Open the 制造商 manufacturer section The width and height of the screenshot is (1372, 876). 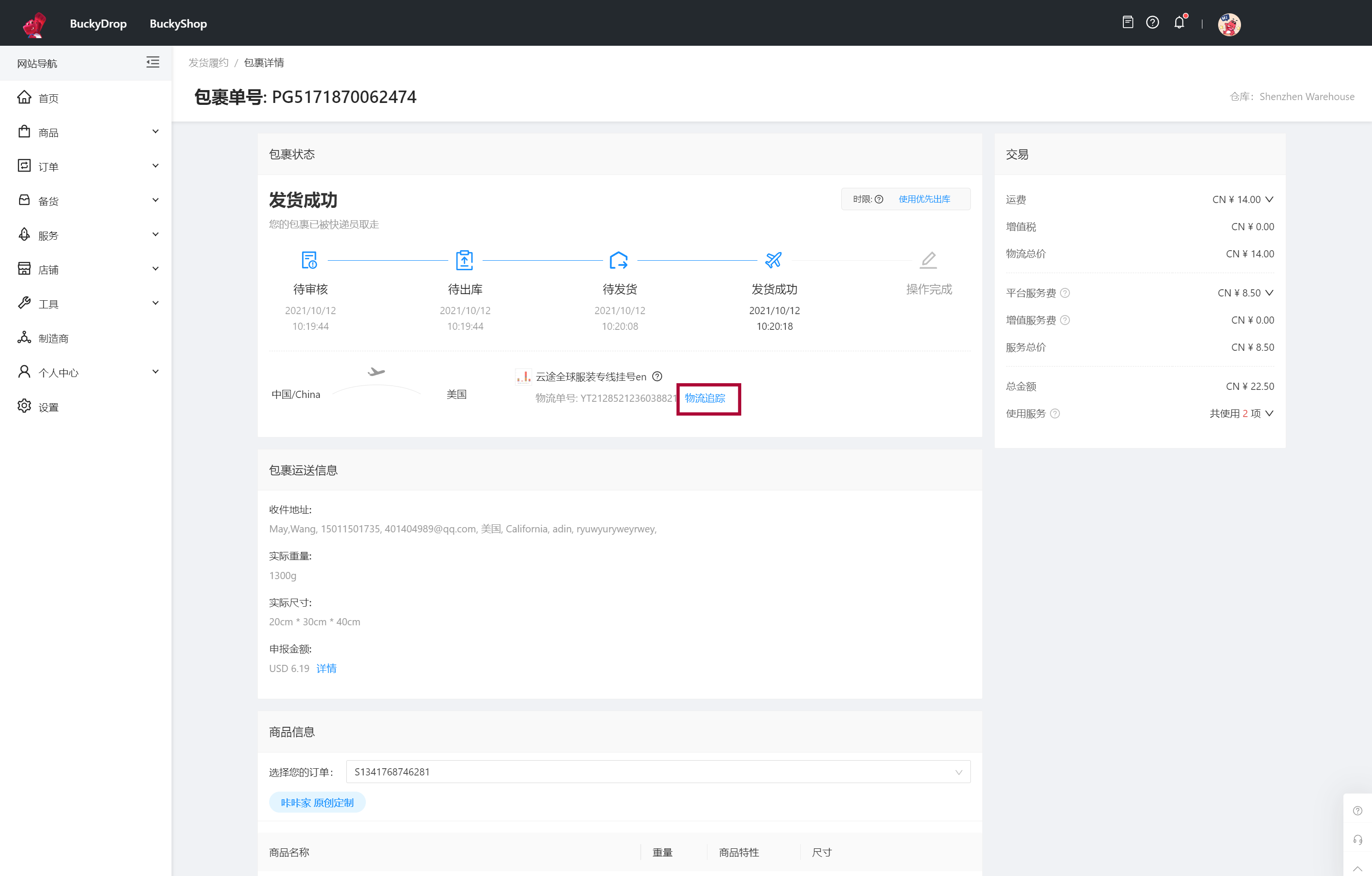tap(89, 337)
